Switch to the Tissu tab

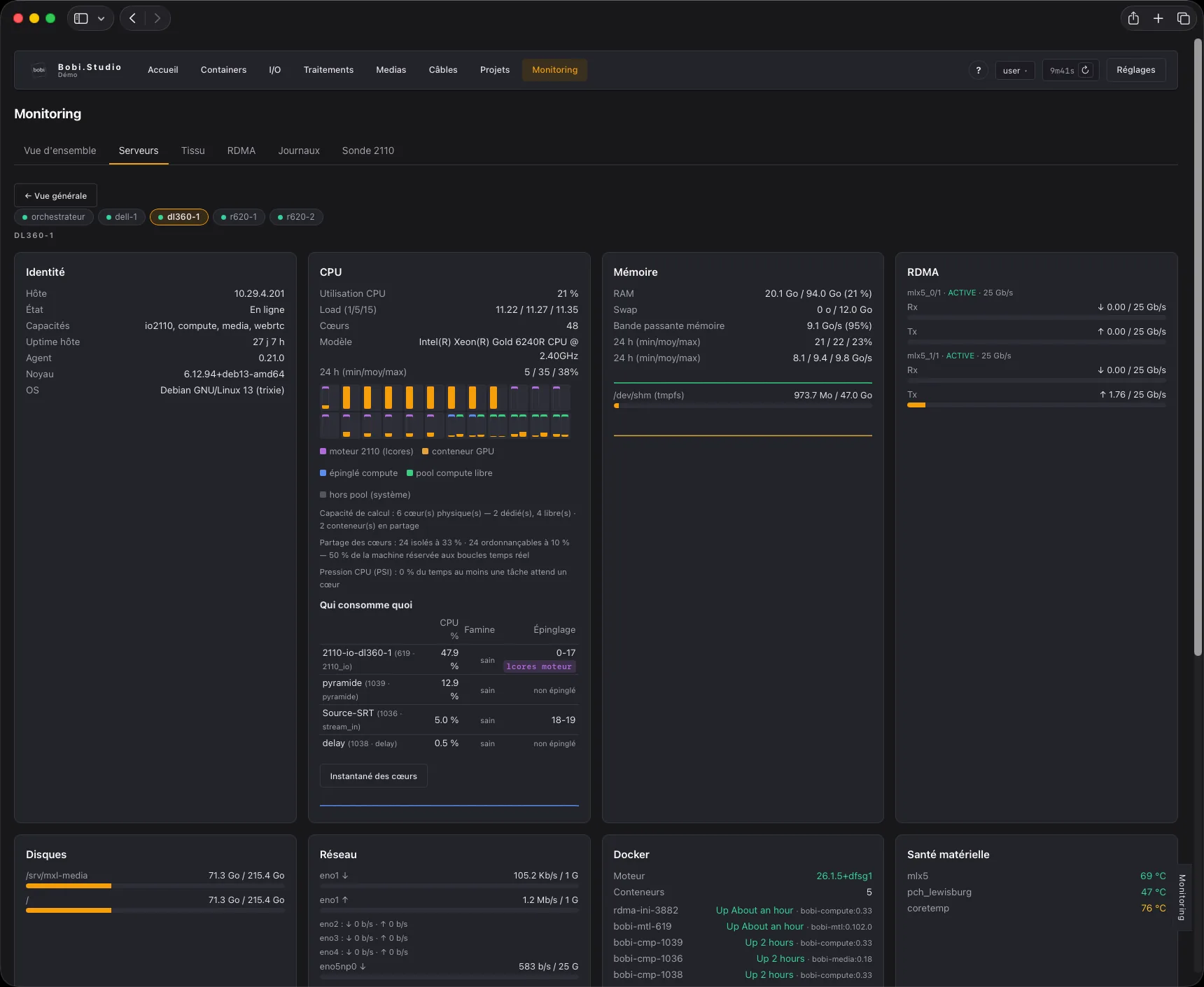193,150
